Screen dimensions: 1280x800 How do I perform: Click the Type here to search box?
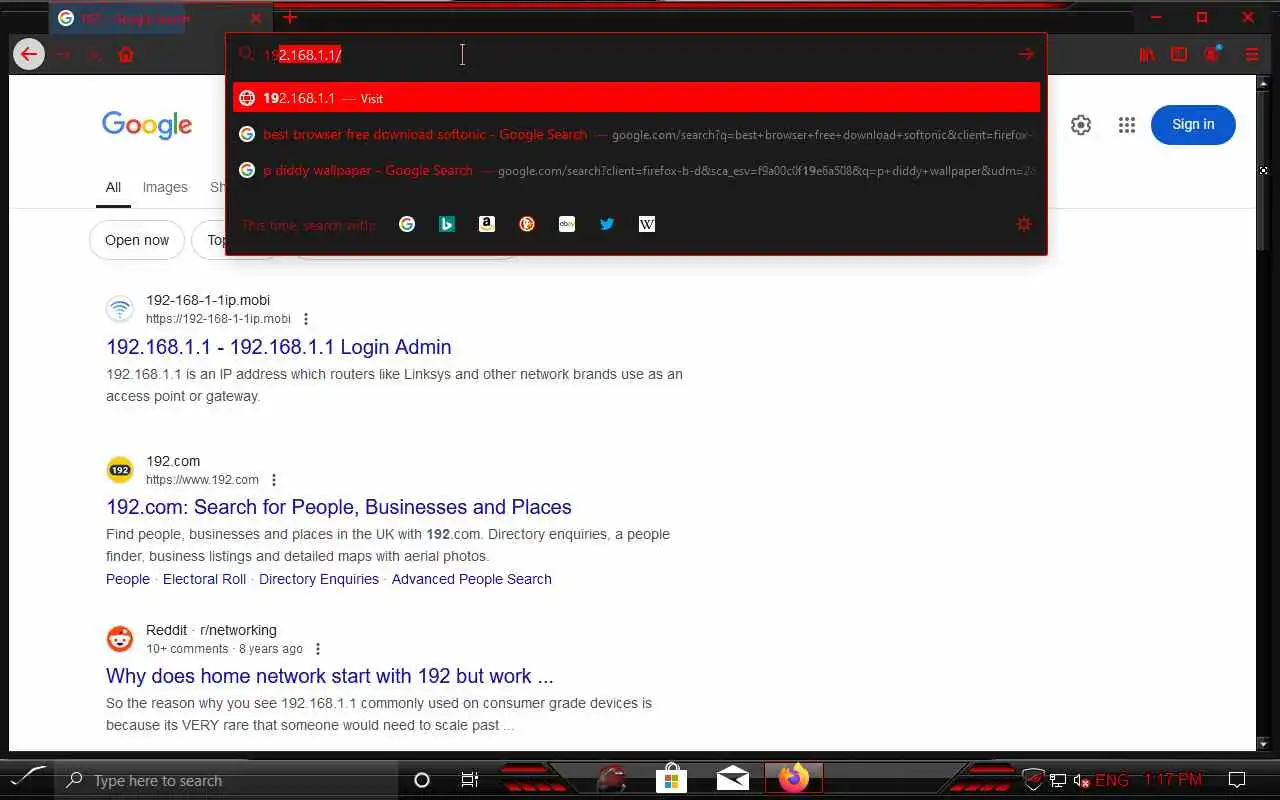coord(228,781)
